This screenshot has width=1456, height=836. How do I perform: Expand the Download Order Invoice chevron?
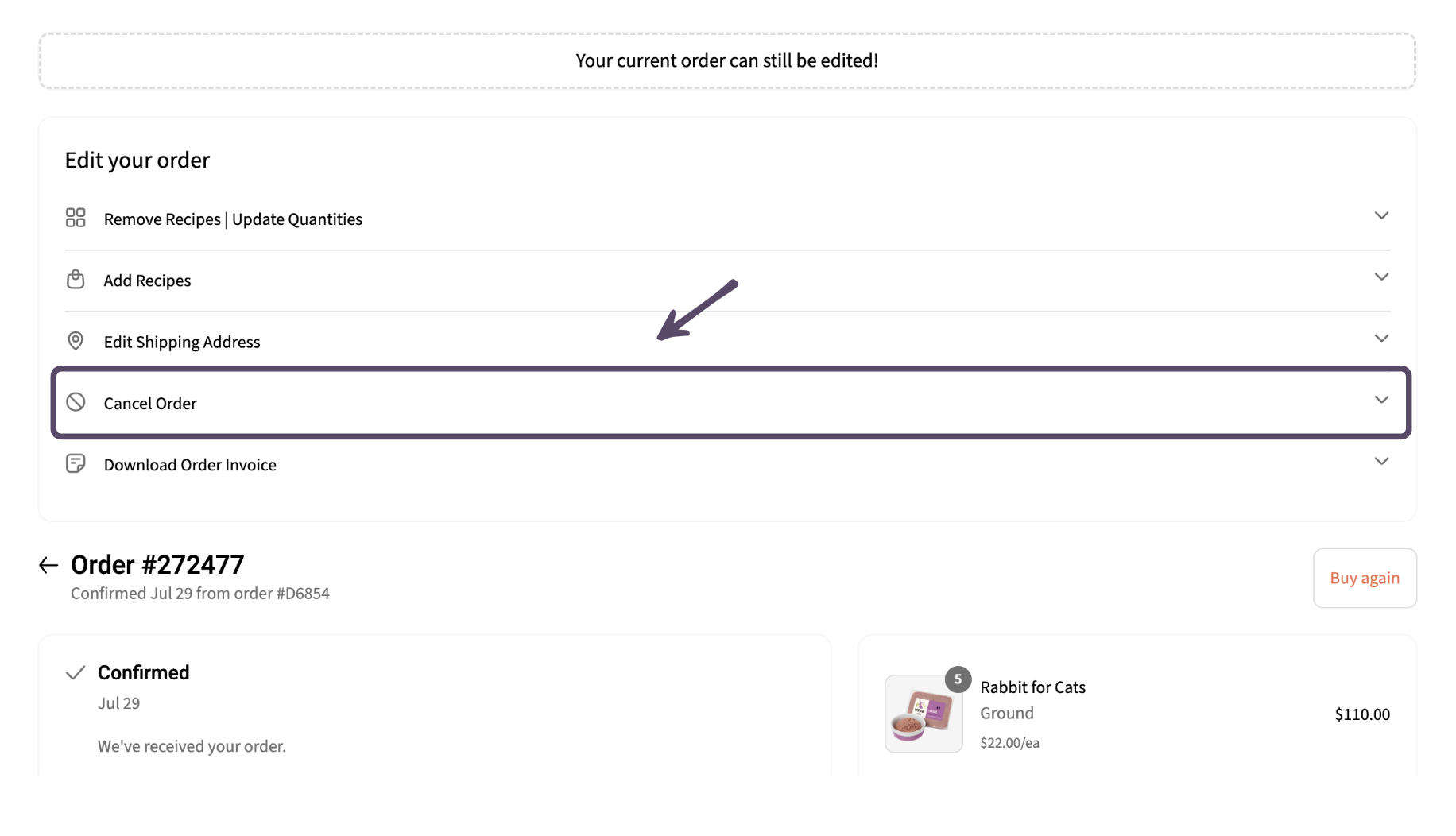tap(1381, 461)
